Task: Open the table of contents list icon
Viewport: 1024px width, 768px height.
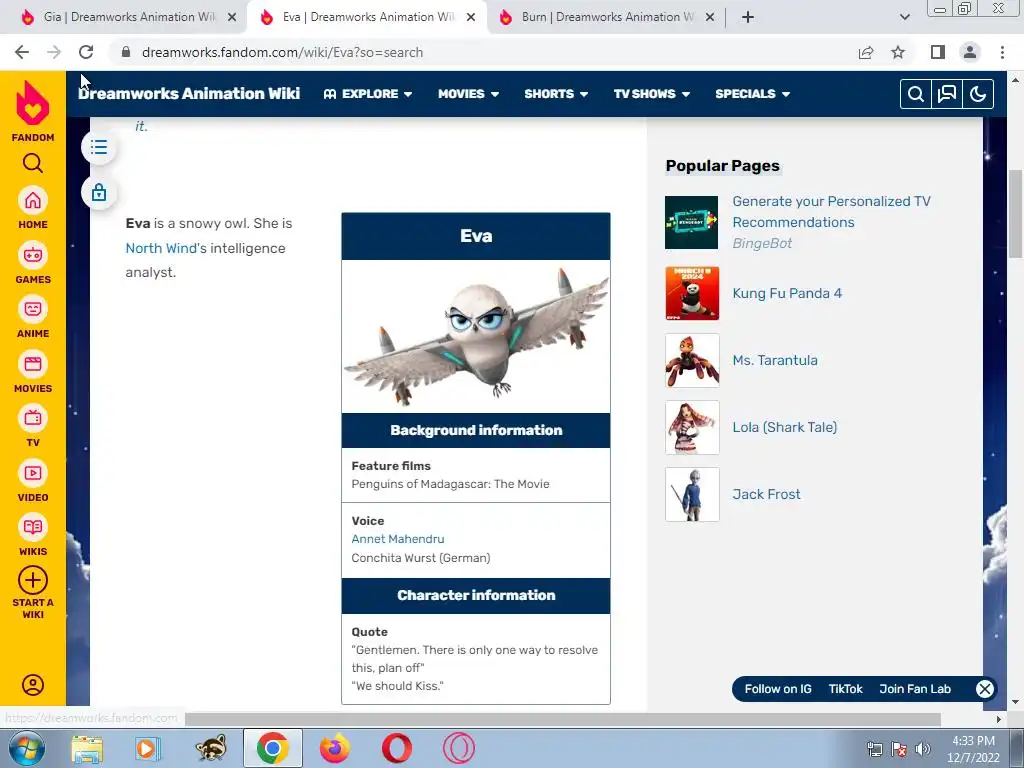Action: click(x=99, y=147)
